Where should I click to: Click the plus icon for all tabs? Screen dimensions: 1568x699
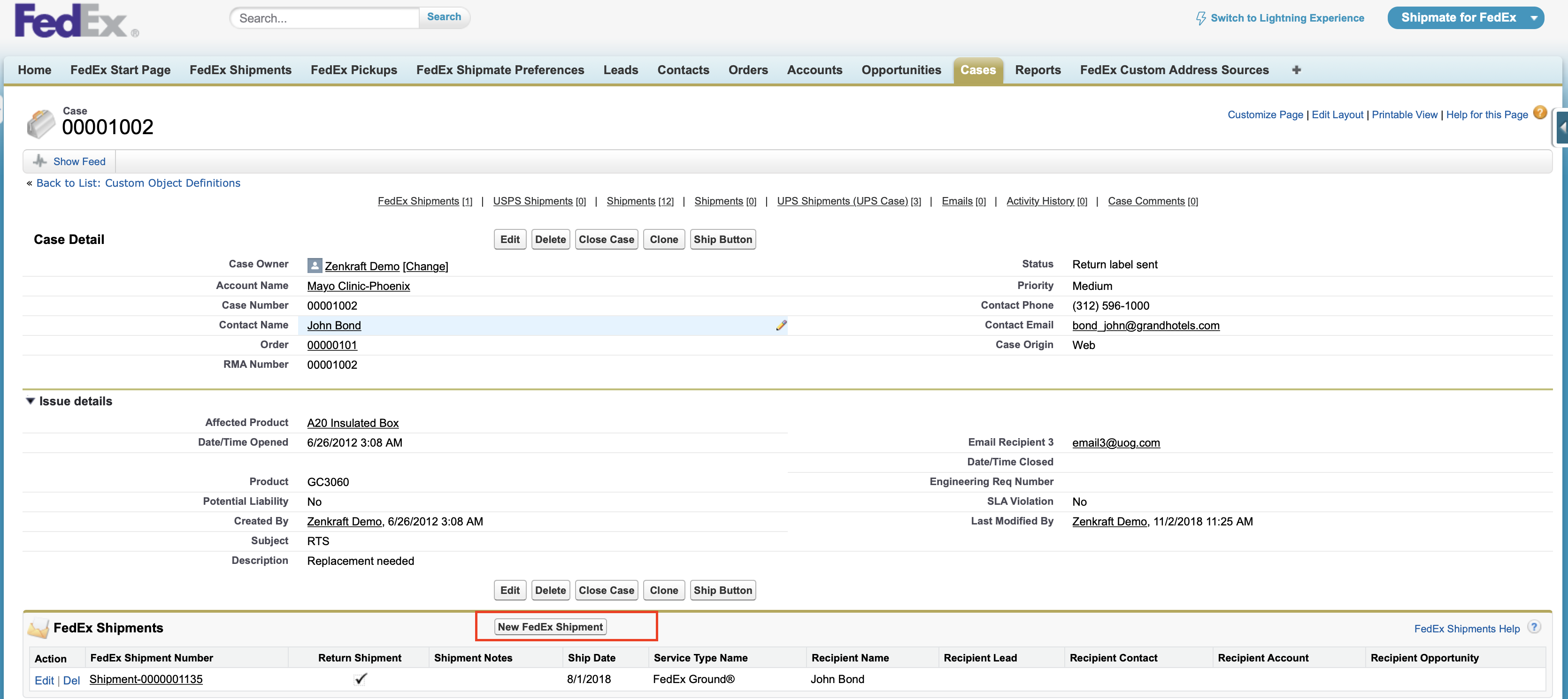coord(1296,70)
